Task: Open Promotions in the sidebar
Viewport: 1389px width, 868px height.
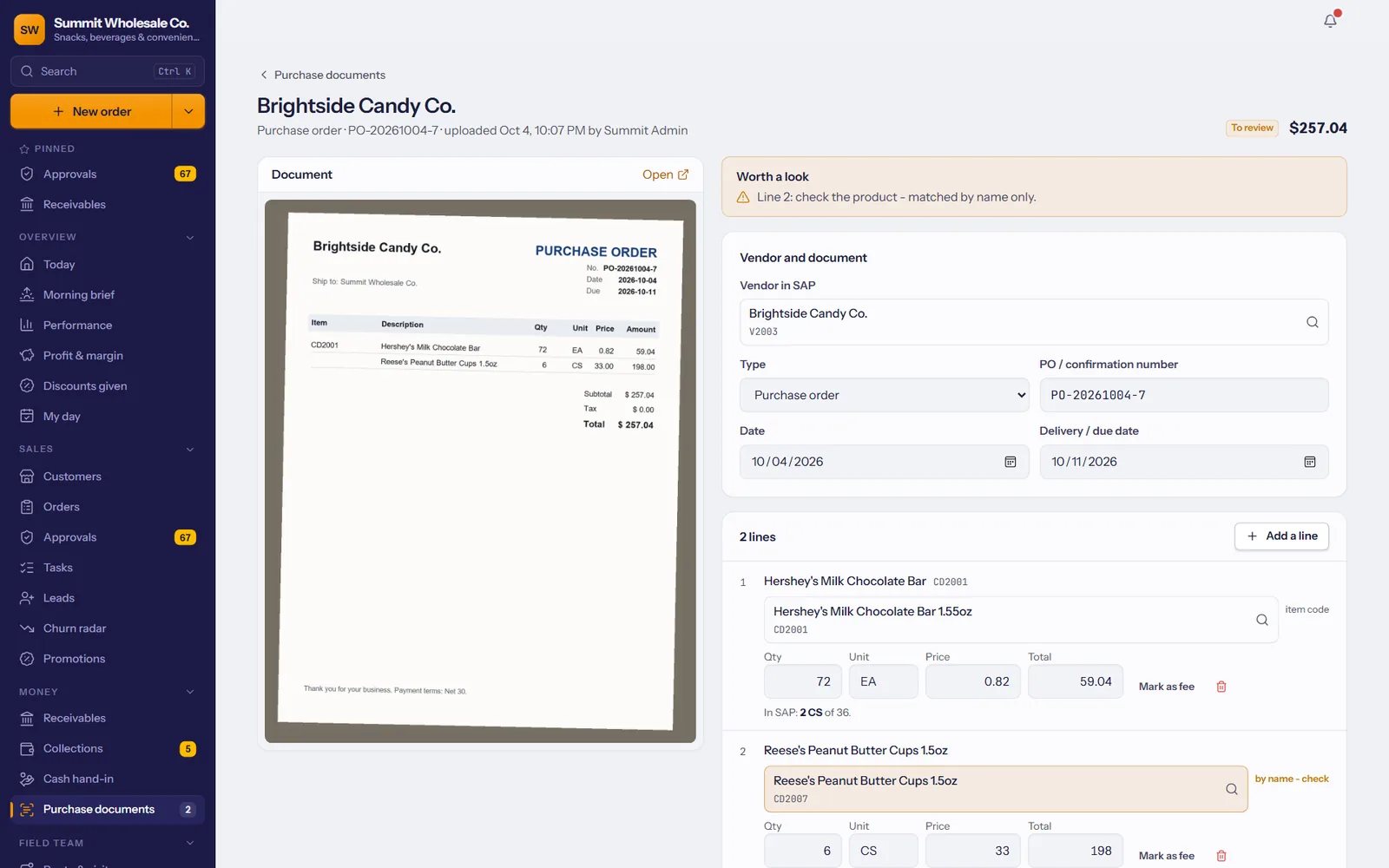Action: click(108, 658)
